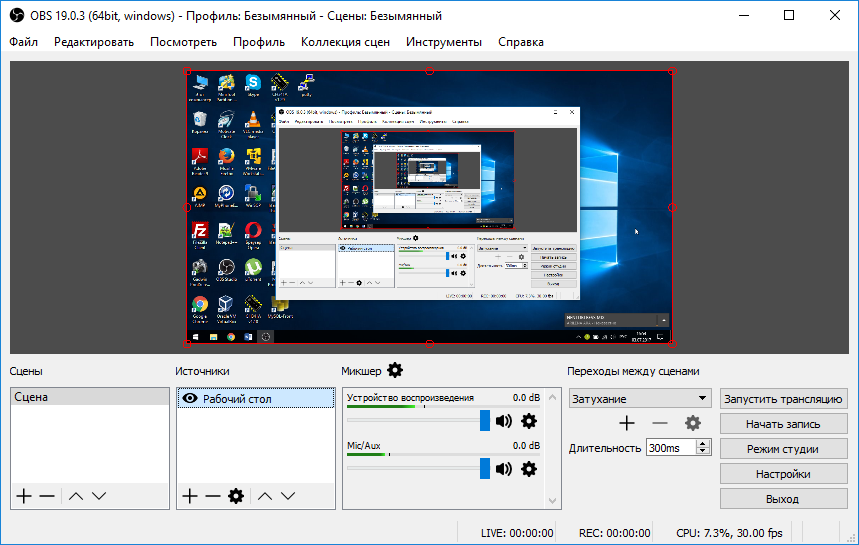Screen dimensions: 859x545
Task: Click Google Chrome icon in preview desktop
Action: point(200,304)
